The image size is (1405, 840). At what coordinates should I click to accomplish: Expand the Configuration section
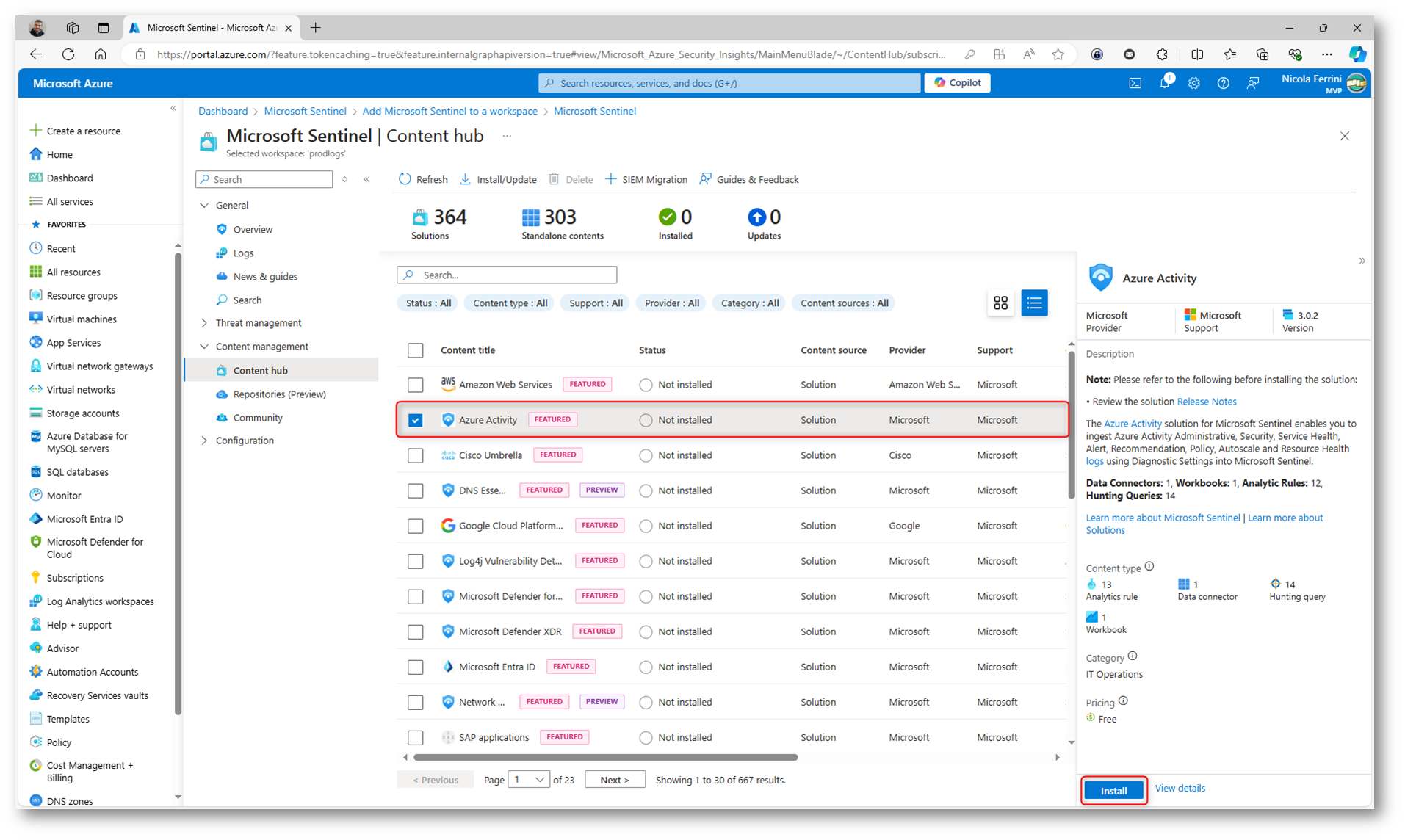click(x=204, y=441)
